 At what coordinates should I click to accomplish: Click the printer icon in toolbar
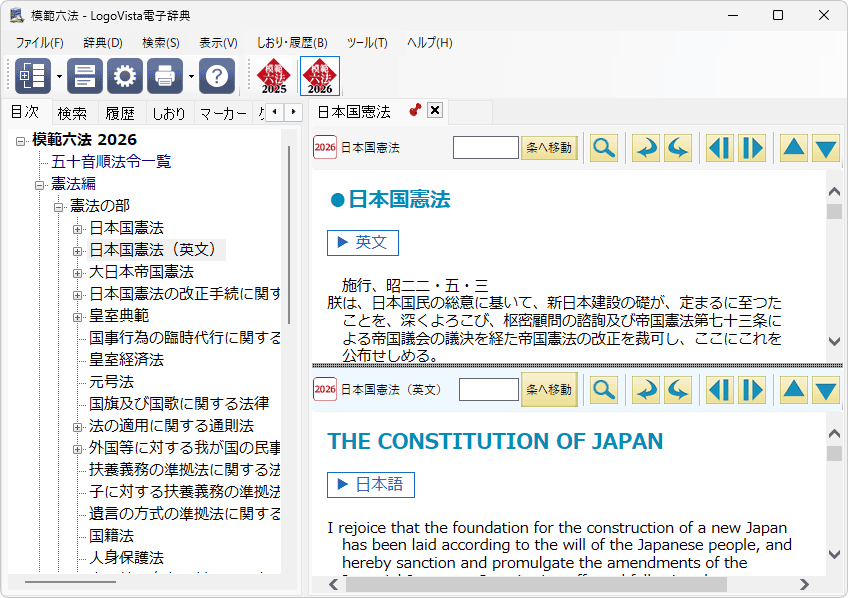coord(165,76)
